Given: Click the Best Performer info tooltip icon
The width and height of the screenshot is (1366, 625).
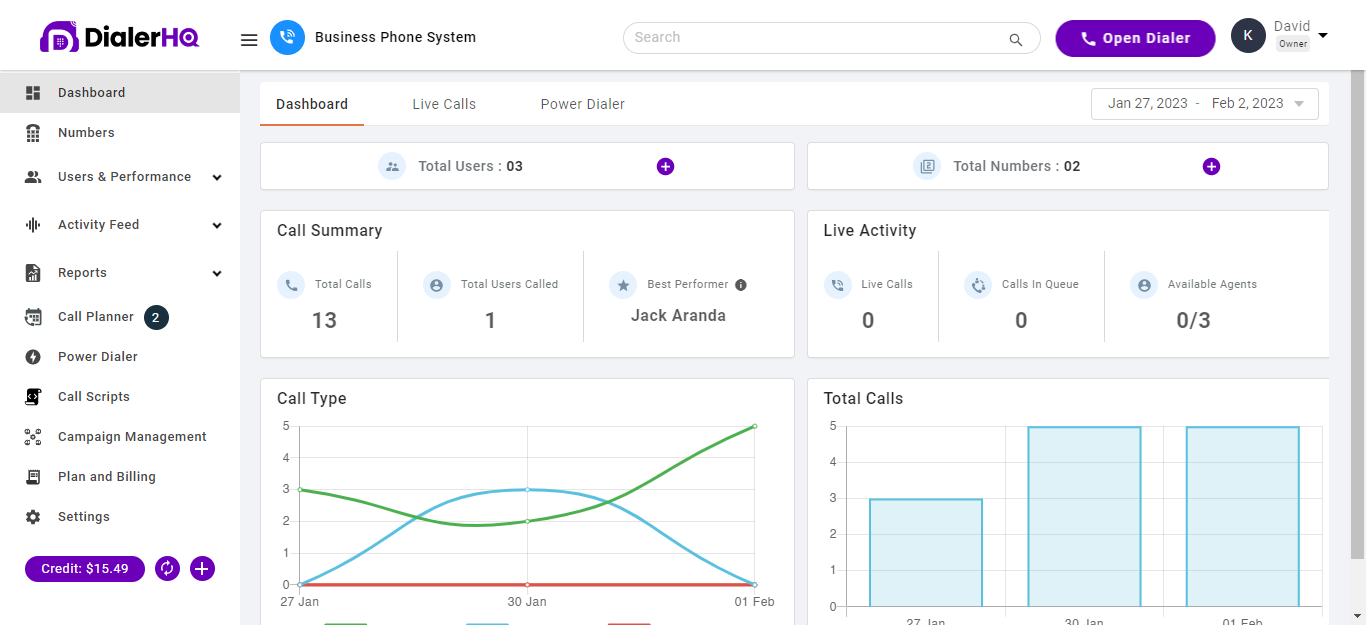Looking at the screenshot, I should point(740,284).
